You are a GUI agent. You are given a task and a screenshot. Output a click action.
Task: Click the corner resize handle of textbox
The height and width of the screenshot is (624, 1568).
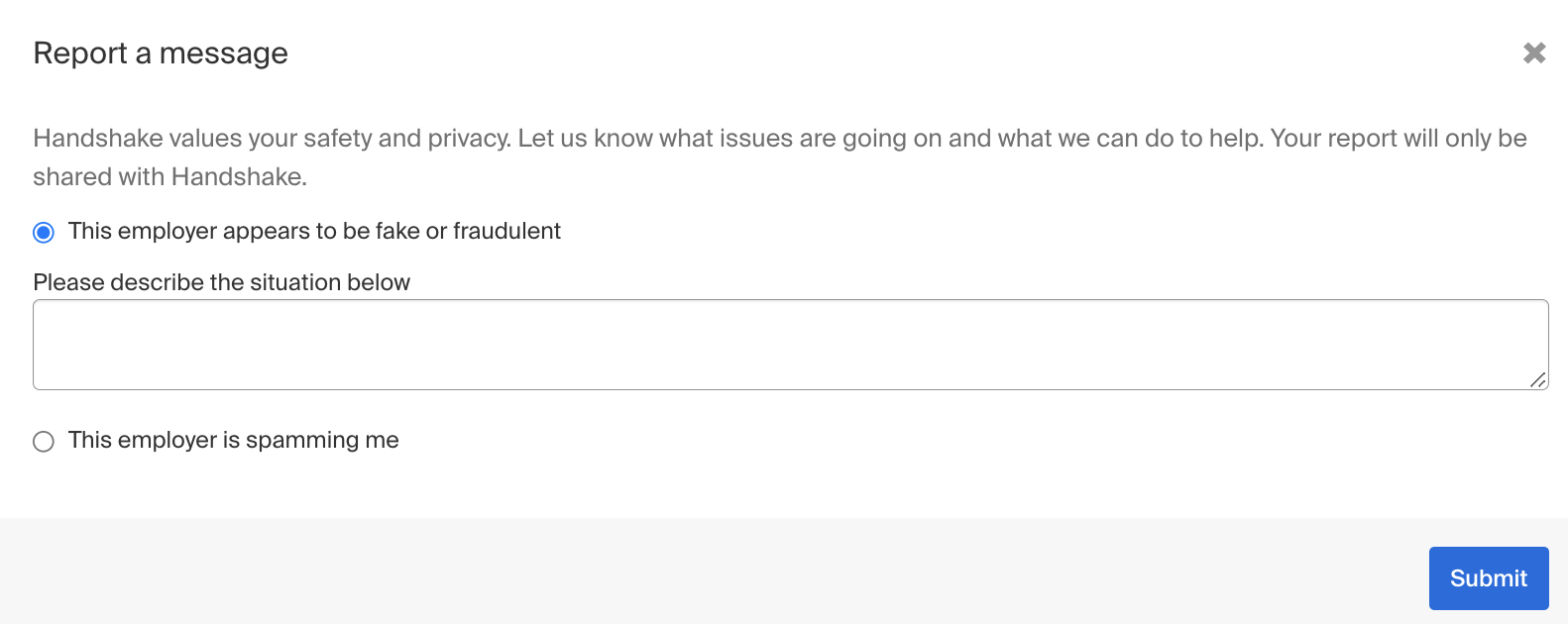click(x=1538, y=379)
